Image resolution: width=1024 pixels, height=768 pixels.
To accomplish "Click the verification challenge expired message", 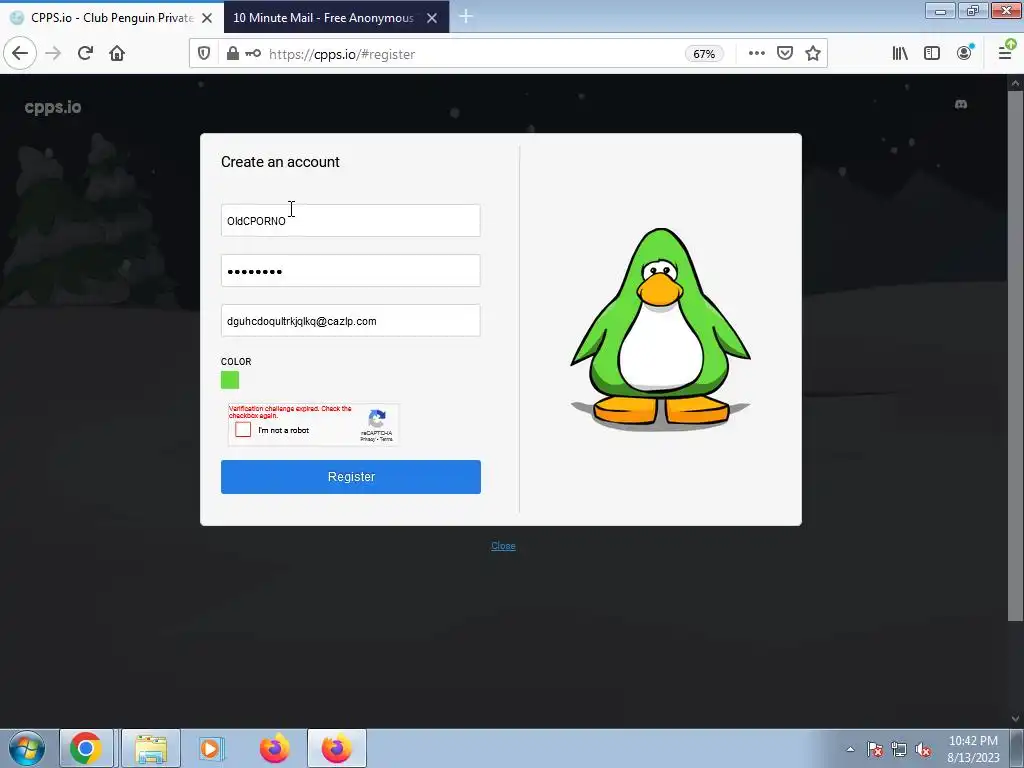I will click(x=290, y=411).
